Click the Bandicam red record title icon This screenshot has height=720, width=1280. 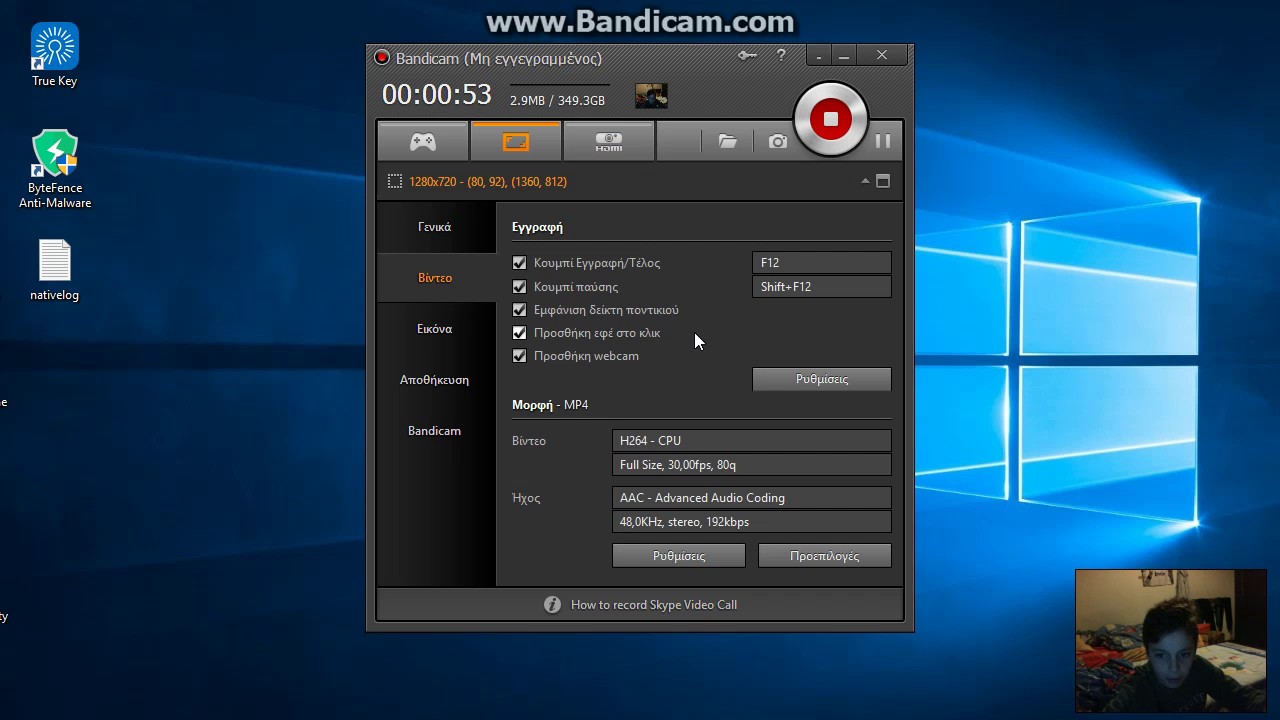382,58
